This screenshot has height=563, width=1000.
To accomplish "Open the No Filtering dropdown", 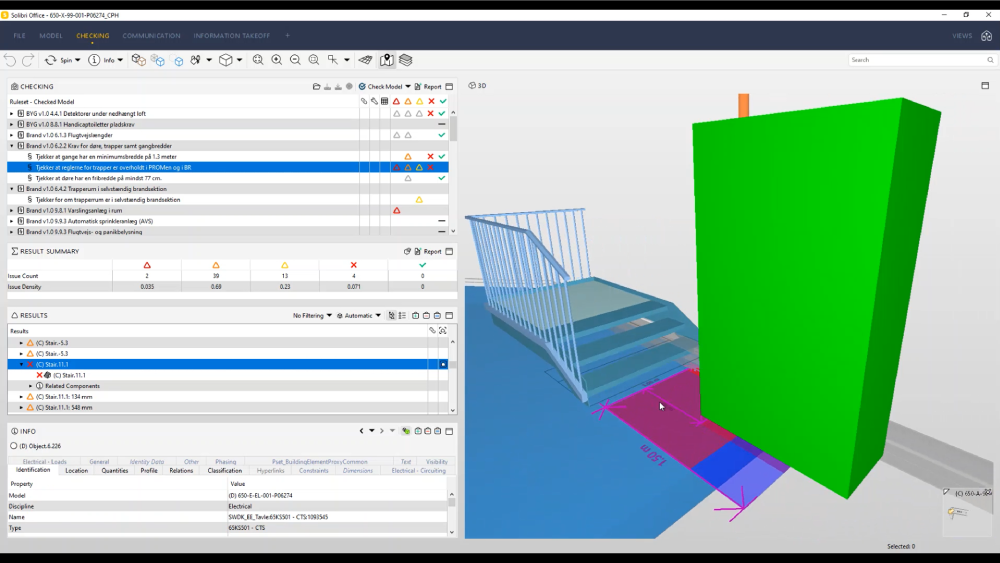I will pyautogui.click(x=312, y=316).
